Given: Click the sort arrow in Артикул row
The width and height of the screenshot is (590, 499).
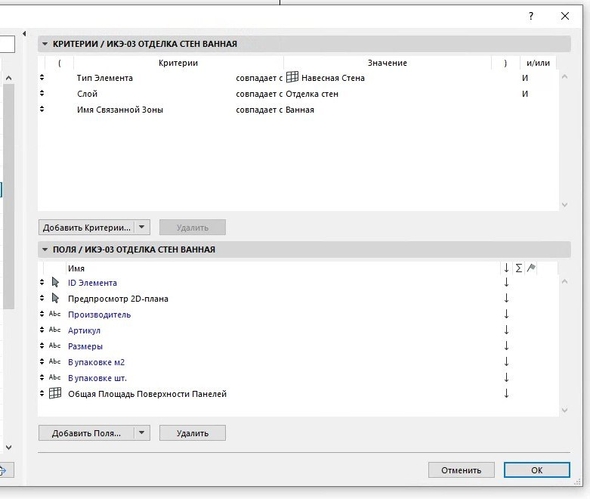Looking at the screenshot, I should click(x=506, y=330).
